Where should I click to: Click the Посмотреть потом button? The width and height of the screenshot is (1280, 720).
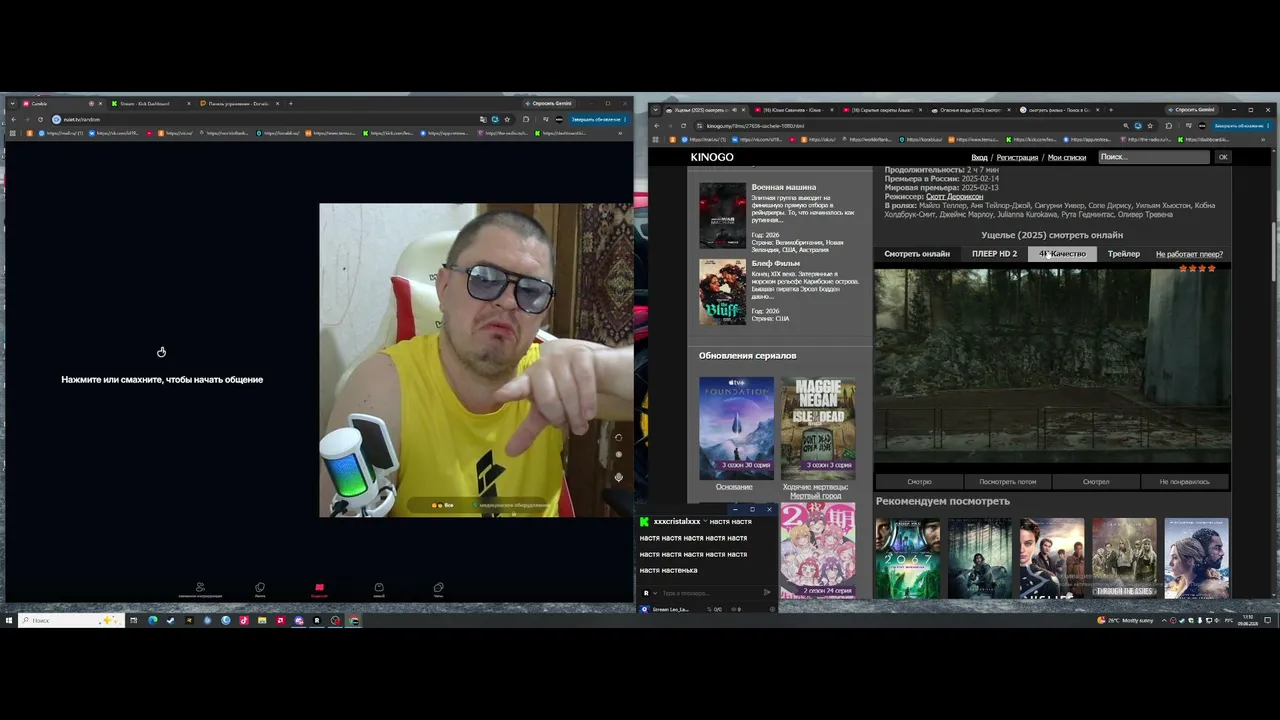click(x=1007, y=482)
